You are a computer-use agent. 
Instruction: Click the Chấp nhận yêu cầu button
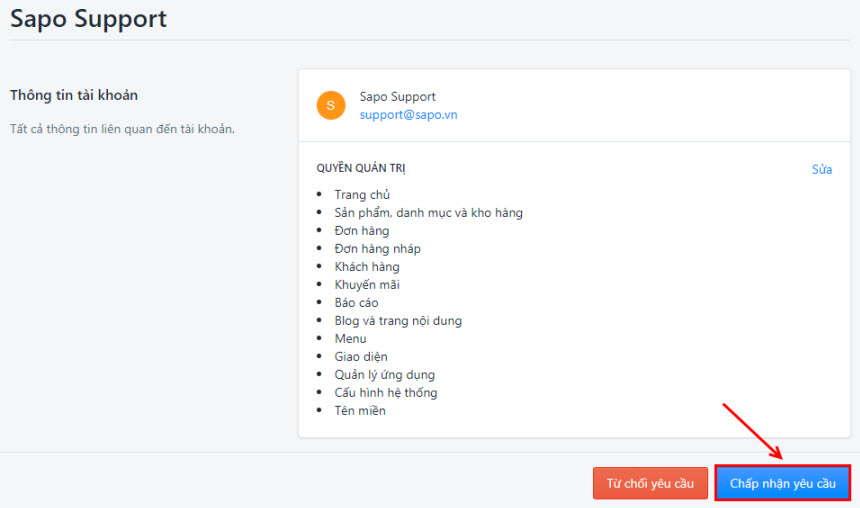[x=783, y=483]
